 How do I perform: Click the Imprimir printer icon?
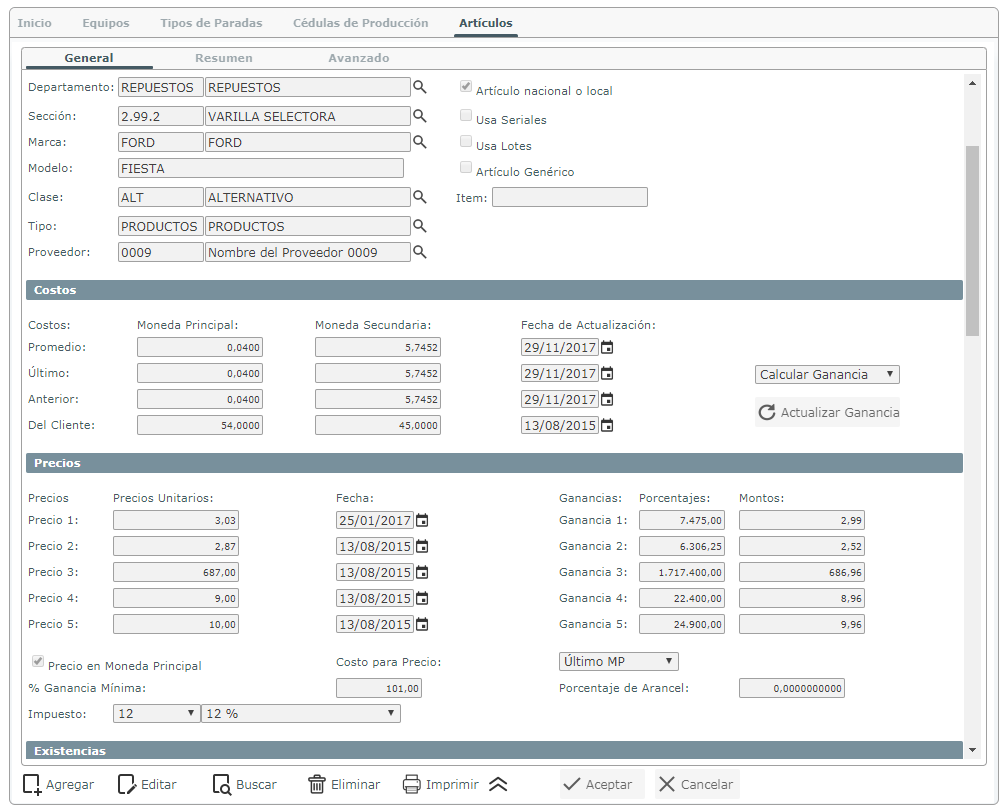click(x=412, y=784)
